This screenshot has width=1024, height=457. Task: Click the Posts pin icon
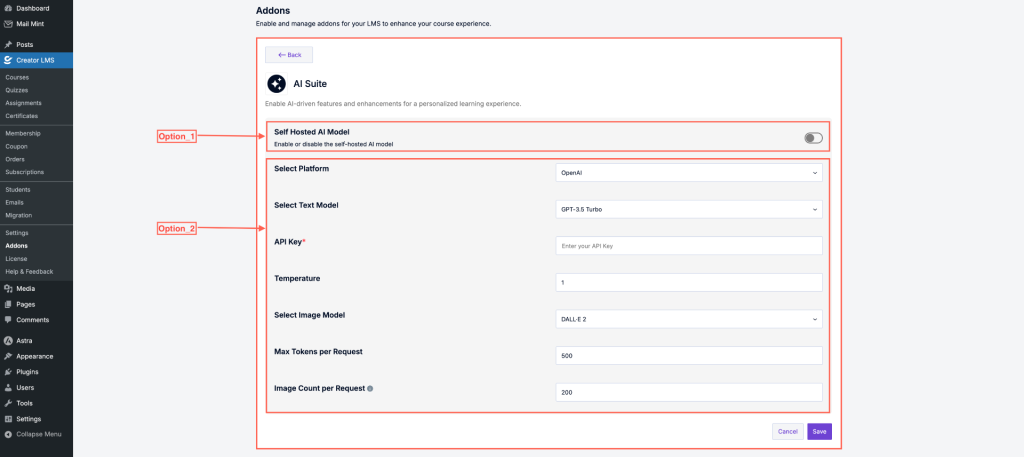click(x=8, y=45)
